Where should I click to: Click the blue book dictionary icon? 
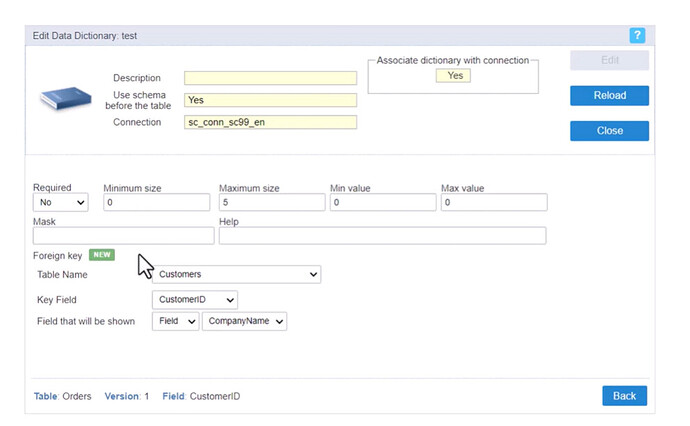[x=65, y=99]
